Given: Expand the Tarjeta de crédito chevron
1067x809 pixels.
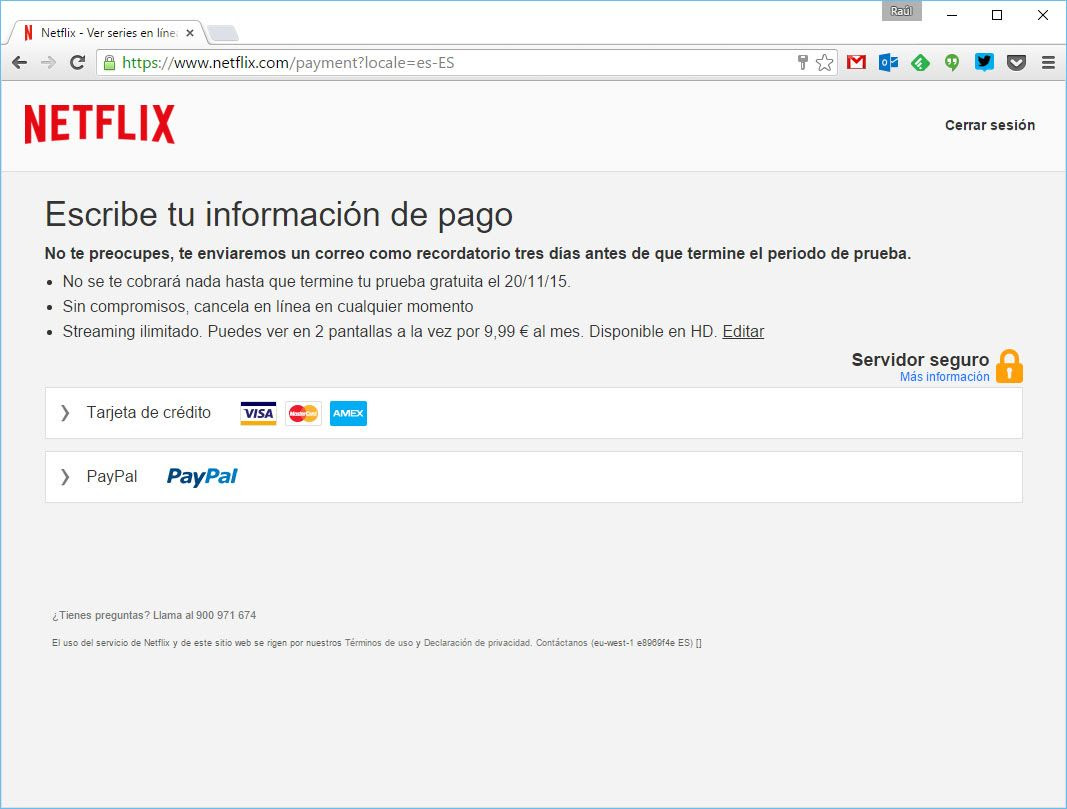Looking at the screenshot, I should [65, 413].
